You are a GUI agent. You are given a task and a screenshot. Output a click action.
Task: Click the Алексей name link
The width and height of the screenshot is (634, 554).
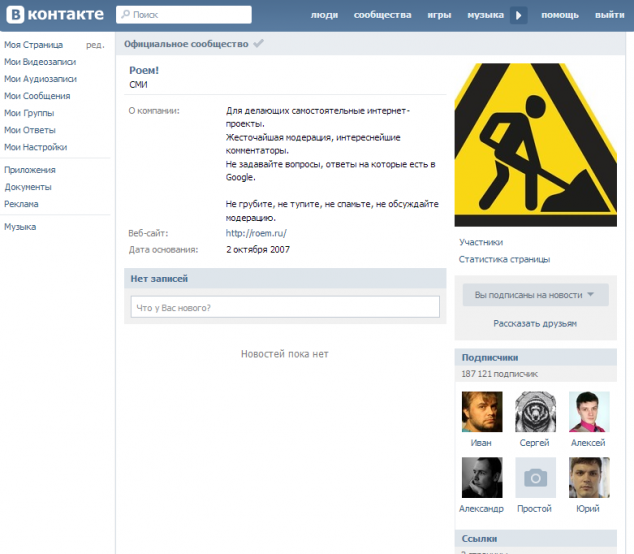coord(588,443)
